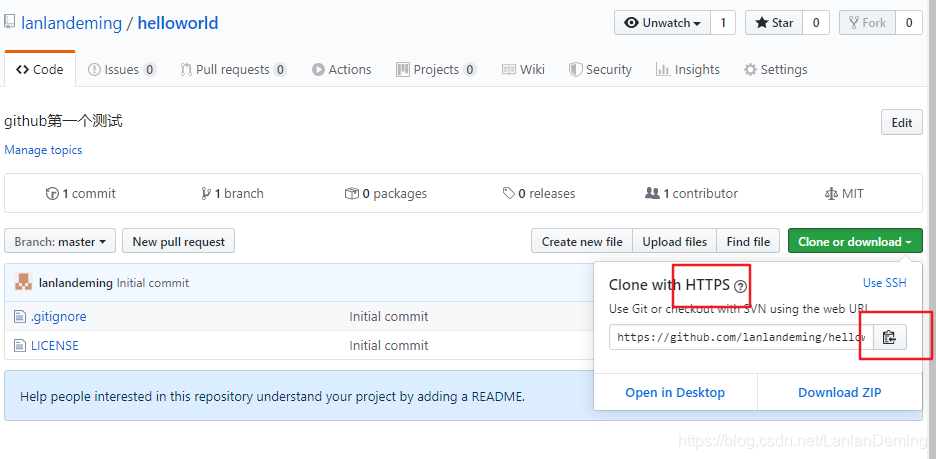
Task: View the 1 commit history
Action: [81, 193]
